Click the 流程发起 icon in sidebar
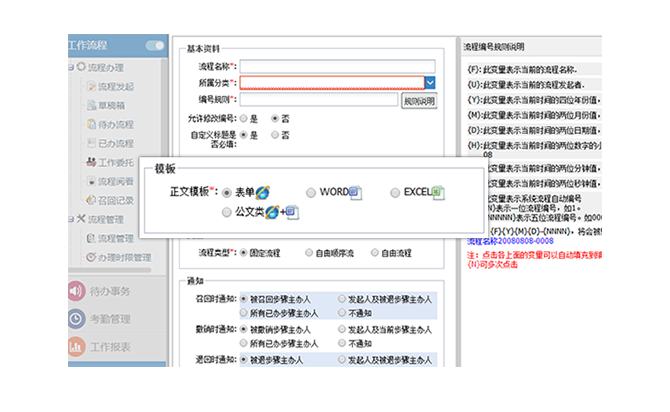 (90, 87)
